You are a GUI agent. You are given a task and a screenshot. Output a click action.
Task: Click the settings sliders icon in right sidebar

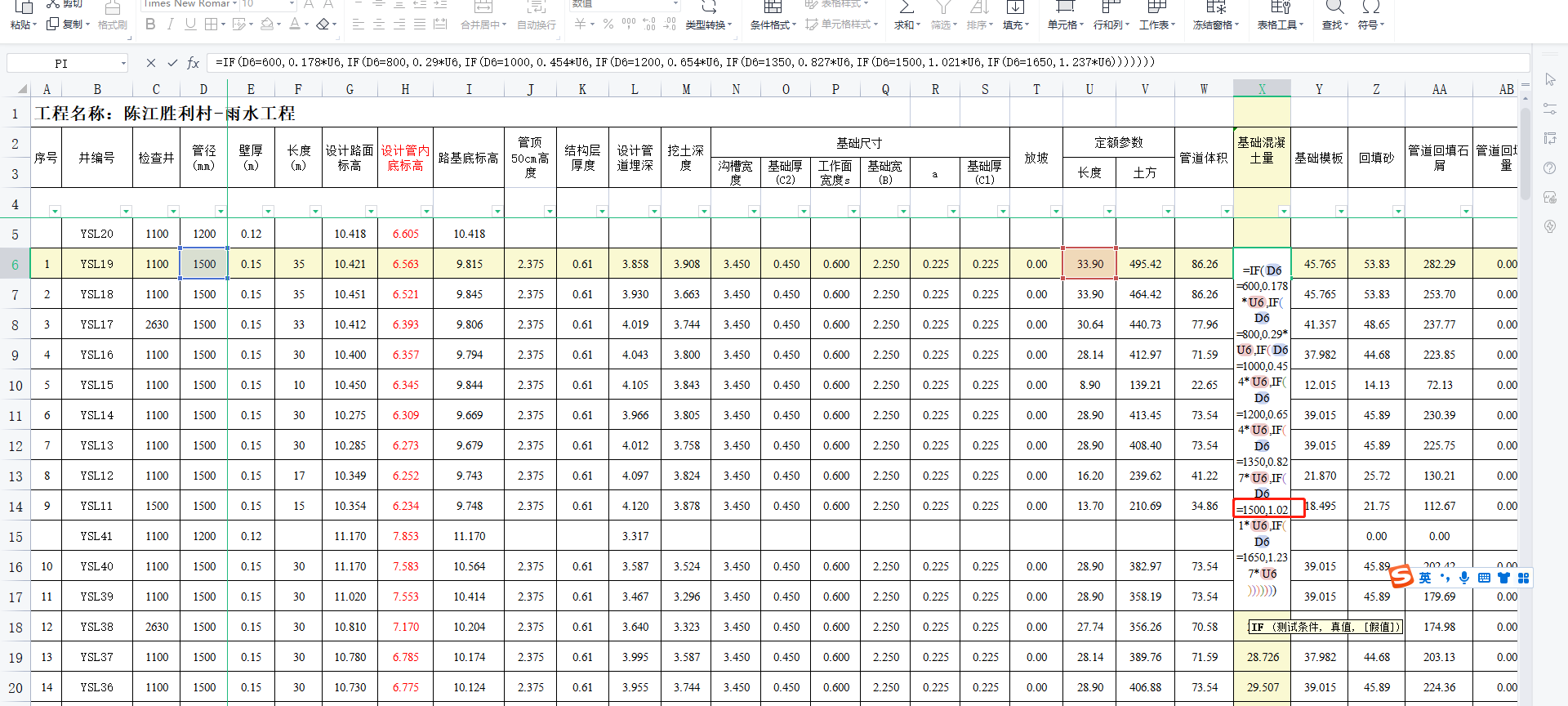(1550, 109)
